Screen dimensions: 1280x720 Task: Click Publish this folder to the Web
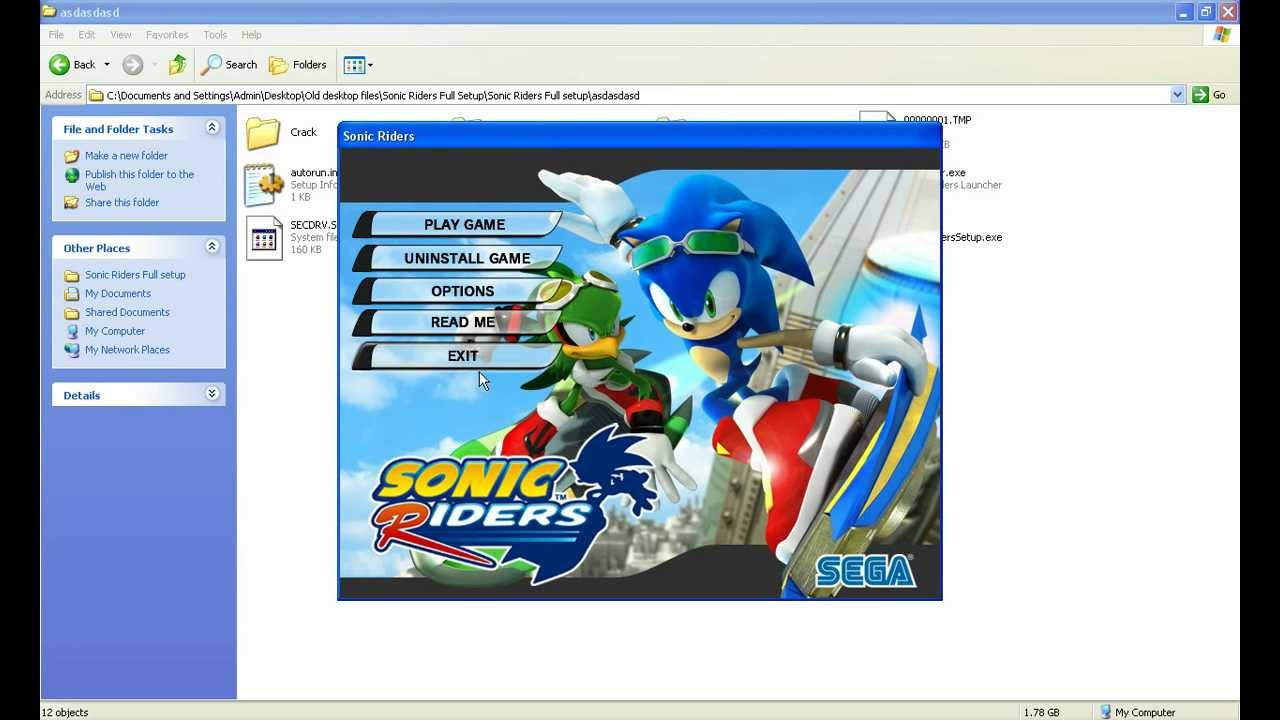tap(139, 180)
